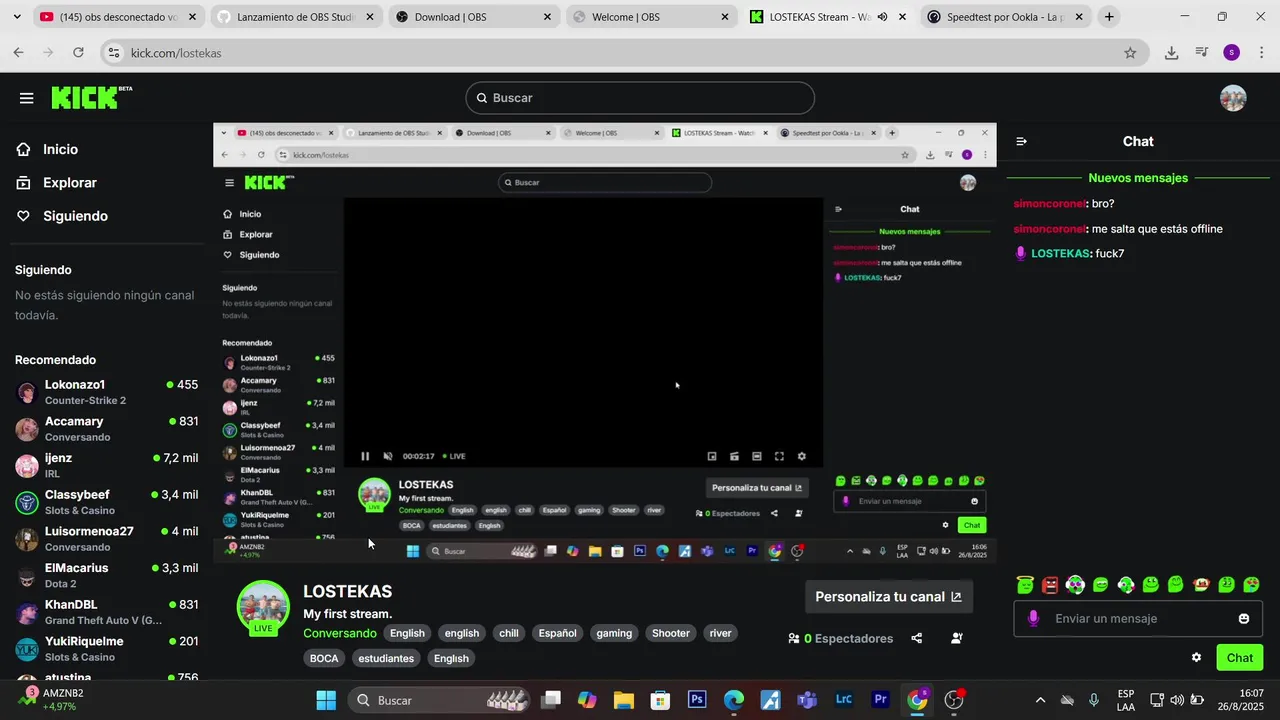
Task: Open the emoji picker smiley in chat input
Action: pos(1244,619)
